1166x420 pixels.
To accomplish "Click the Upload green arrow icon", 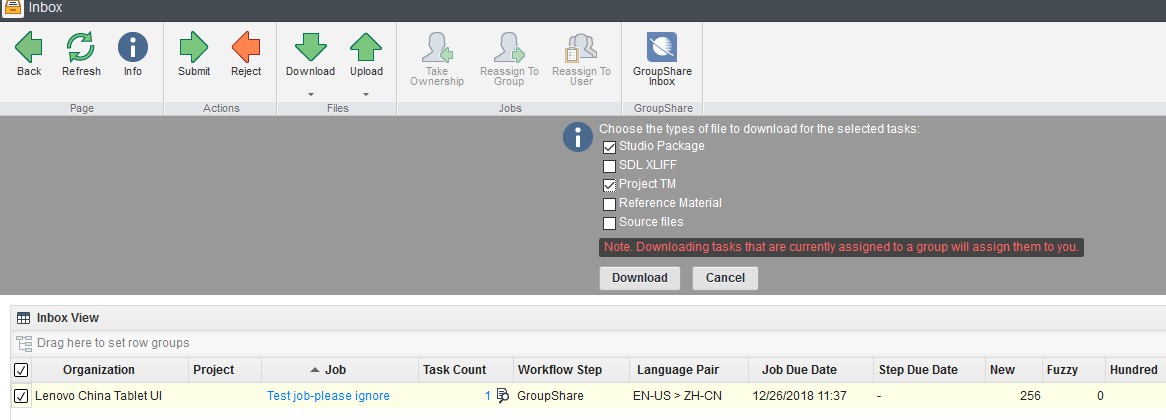I will (366, 47).
